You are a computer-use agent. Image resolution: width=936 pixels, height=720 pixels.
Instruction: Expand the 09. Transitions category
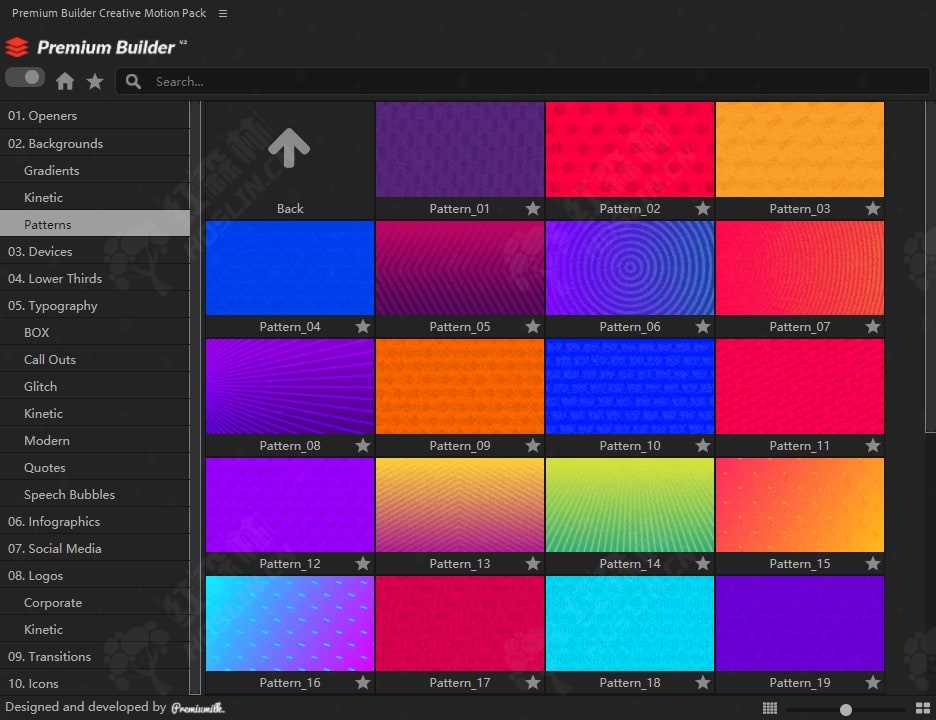(95, 656)
